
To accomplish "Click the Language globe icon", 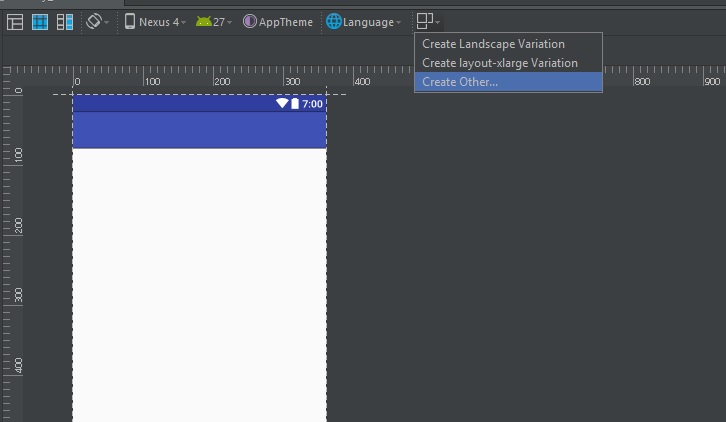I will point(333,22).
